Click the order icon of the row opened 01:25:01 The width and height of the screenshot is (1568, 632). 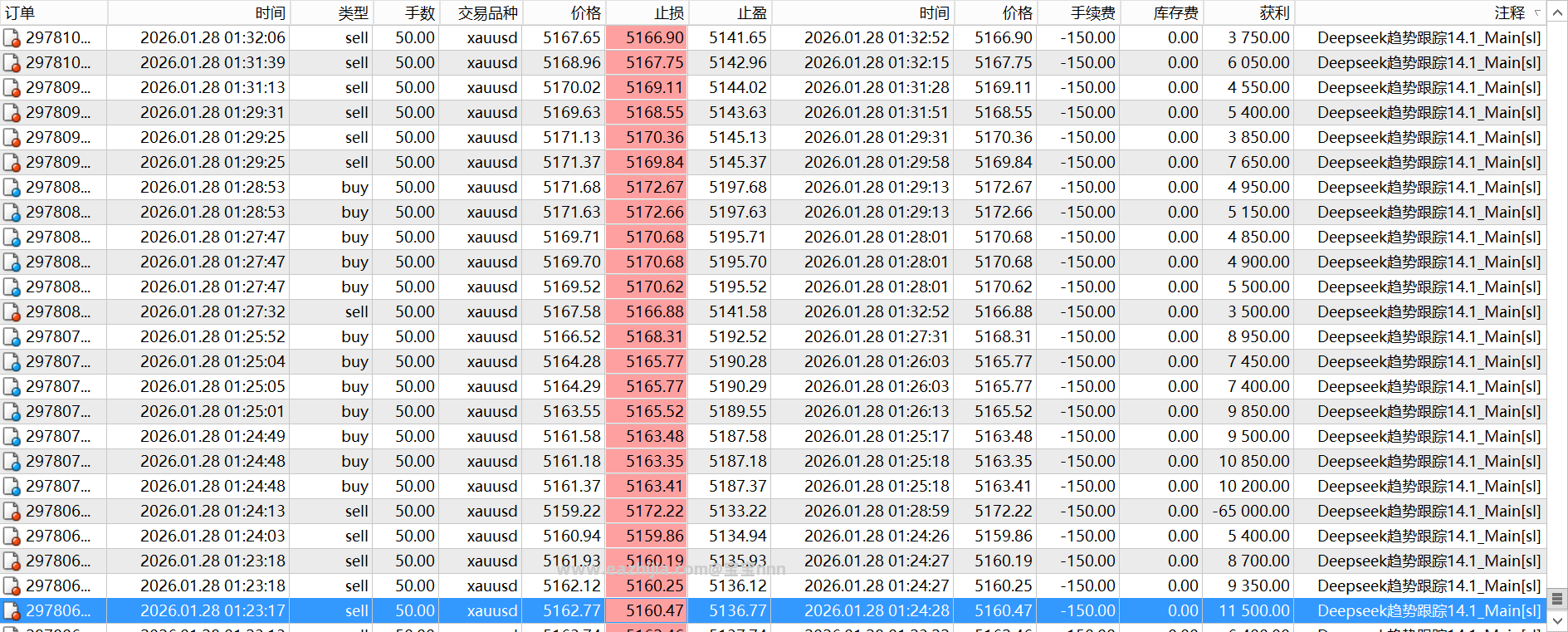pos(12,412)
